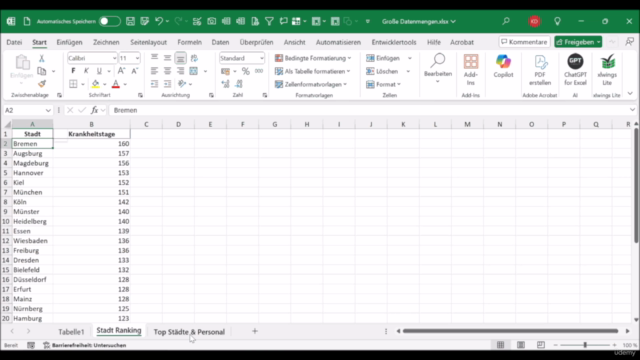The height and width of the screenshot is (360, 640).
Task: Select cell containing Magdeburg
Action: 32,163
